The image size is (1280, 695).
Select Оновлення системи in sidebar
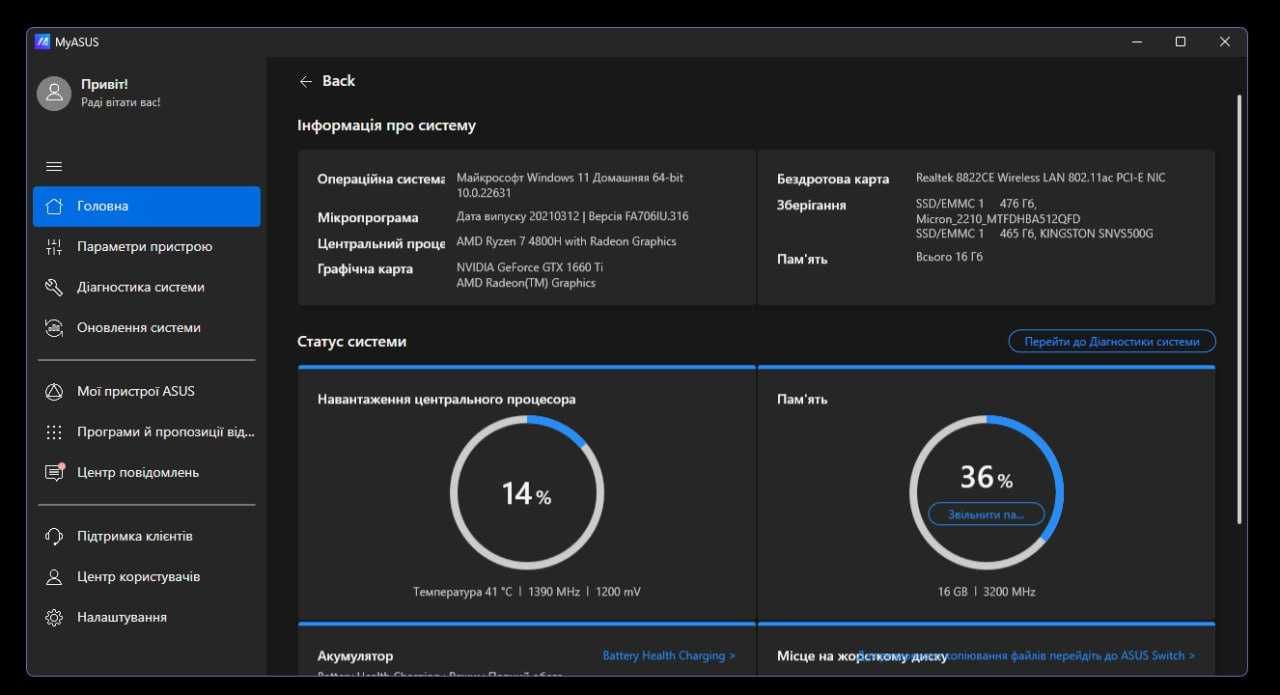(147, 327)
